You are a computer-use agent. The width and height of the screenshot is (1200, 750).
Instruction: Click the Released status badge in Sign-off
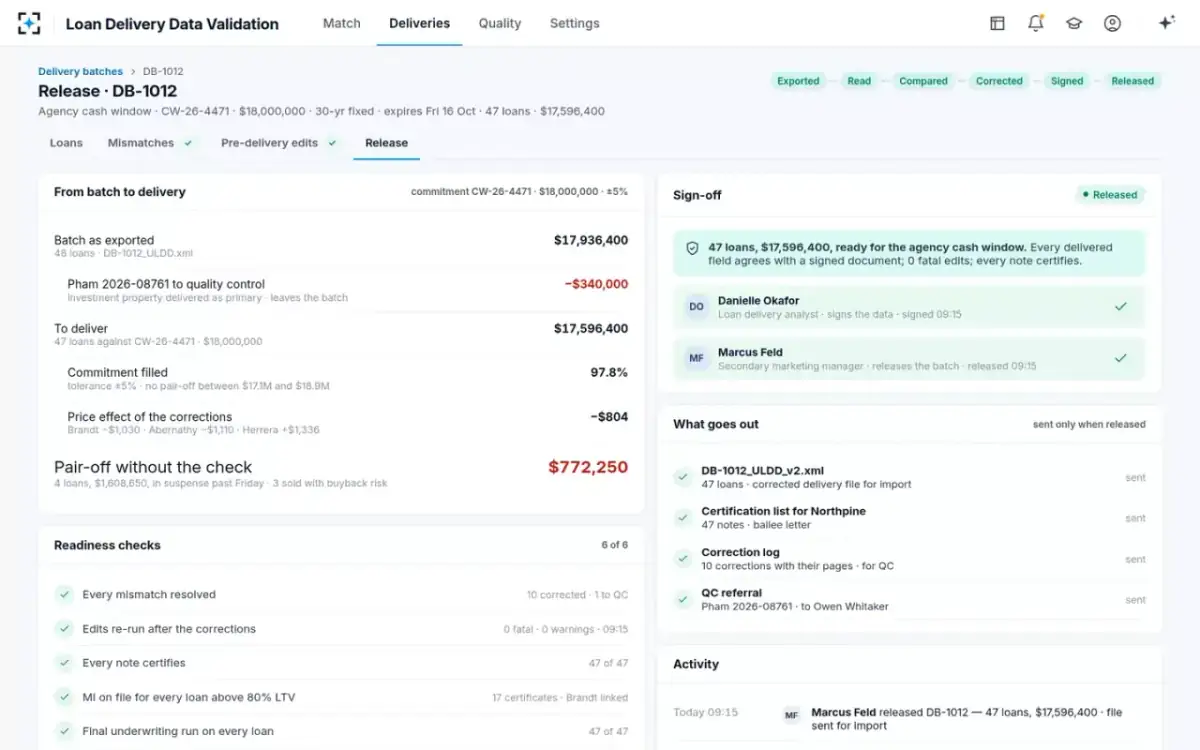[x=1110, y=195]
